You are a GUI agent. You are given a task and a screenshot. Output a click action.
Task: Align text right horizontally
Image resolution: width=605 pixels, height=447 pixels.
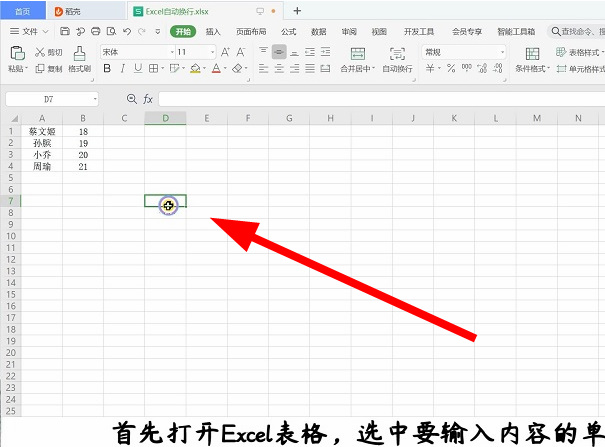tap(294, 69)
